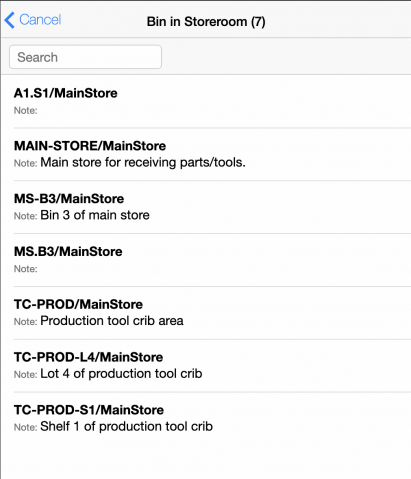Click the 'Production tool crib area' note
Viewport: 411px width, 479px height.
(x=112, y=321)
